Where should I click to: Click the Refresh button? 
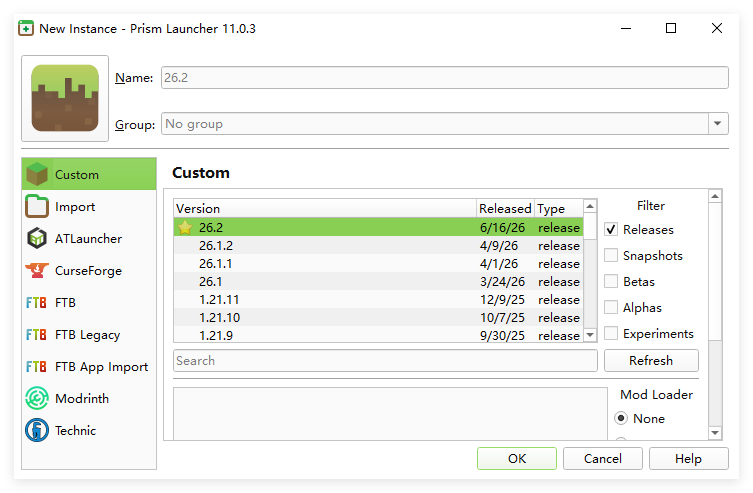tap(651, 361)
